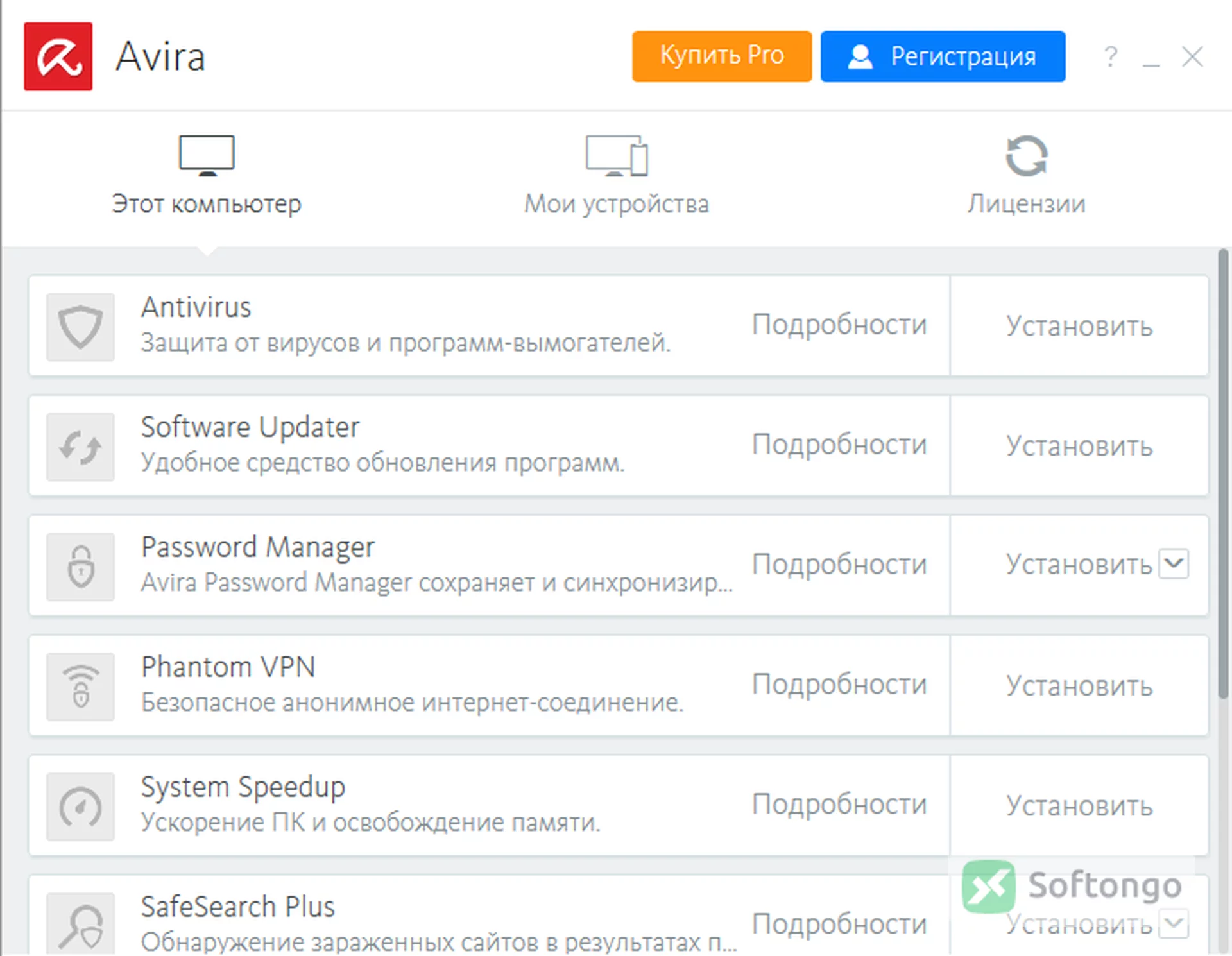Close the Avira window
Image resolution: width=1232 pixels, height=956 pixels.
coord(1193,56)
